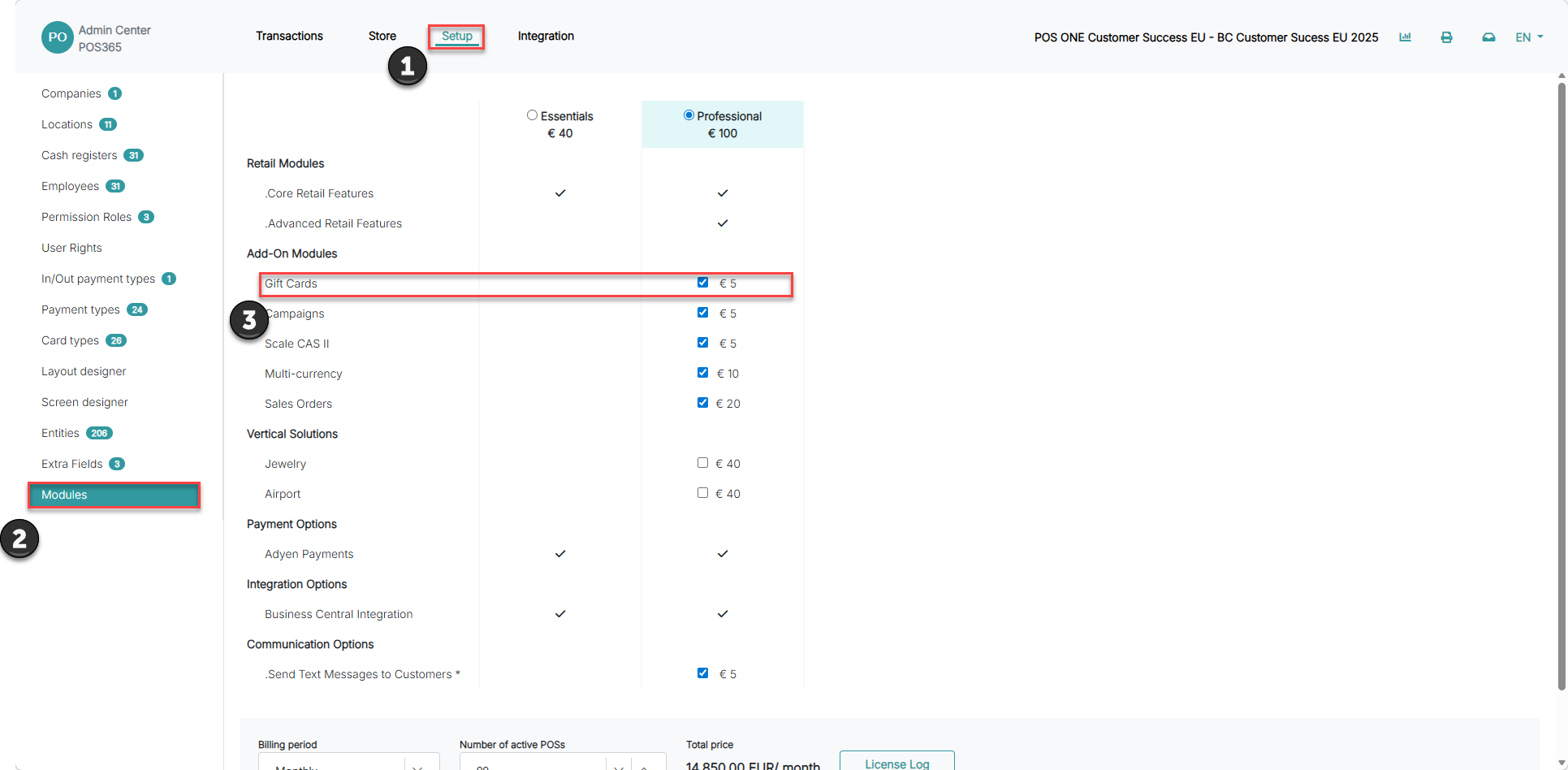Viewport: 1568px width, 770px height.
Task: Uncheck the Gift Cards module checkbox
Action: (x=702, y=283)
